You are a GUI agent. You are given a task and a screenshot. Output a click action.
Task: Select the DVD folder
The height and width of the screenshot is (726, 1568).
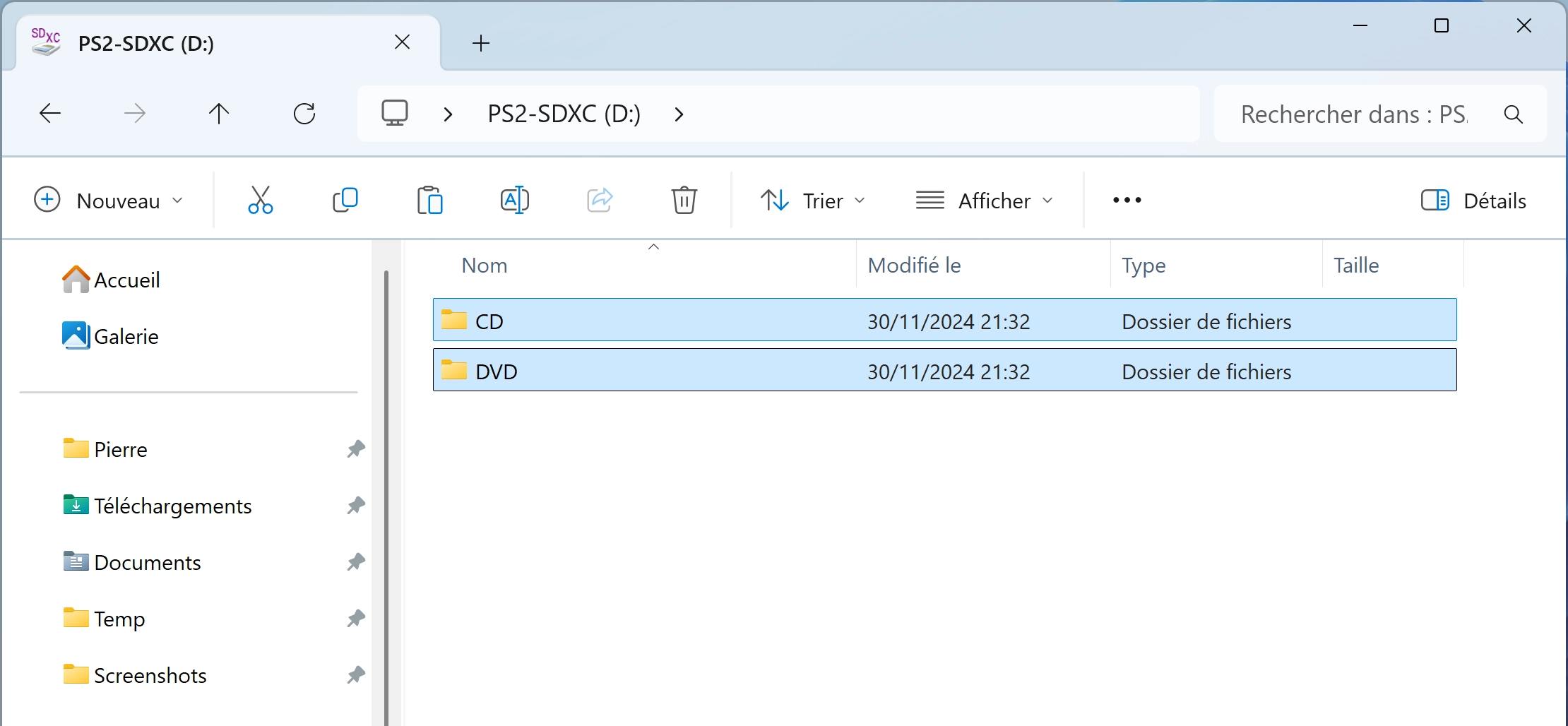[944, 370]
